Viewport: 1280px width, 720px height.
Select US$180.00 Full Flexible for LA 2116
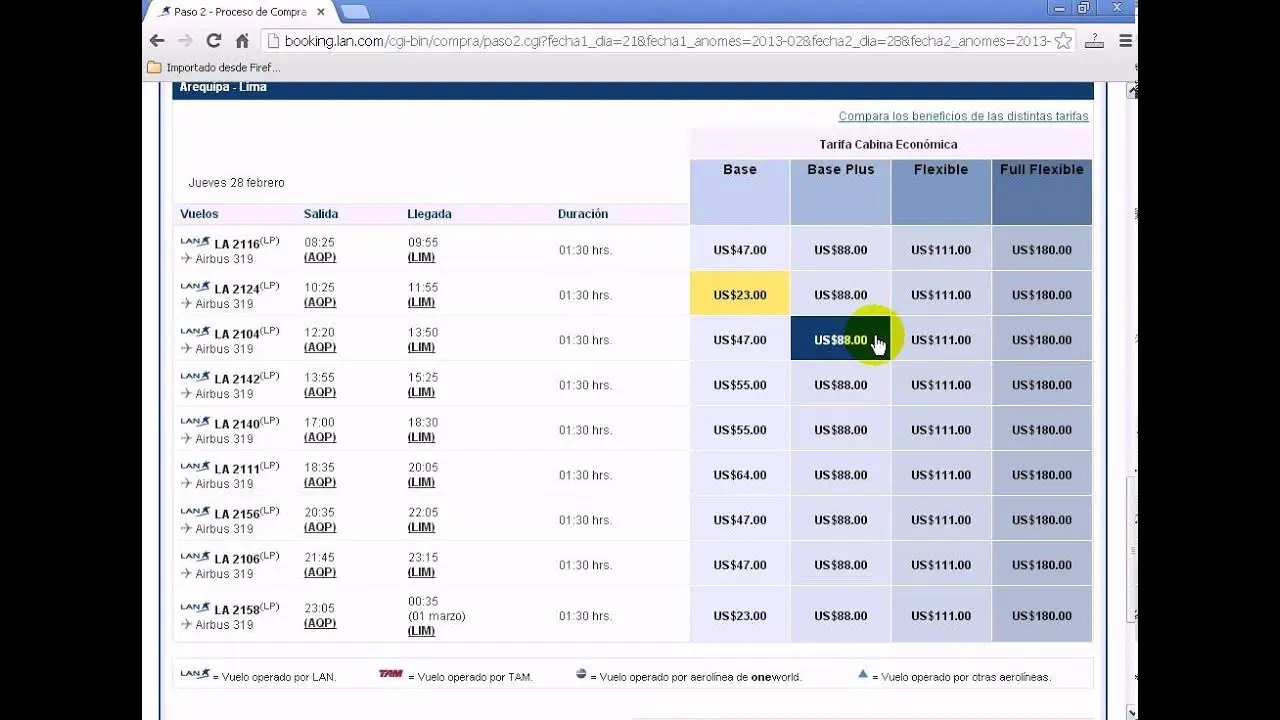click(1042, 250)
